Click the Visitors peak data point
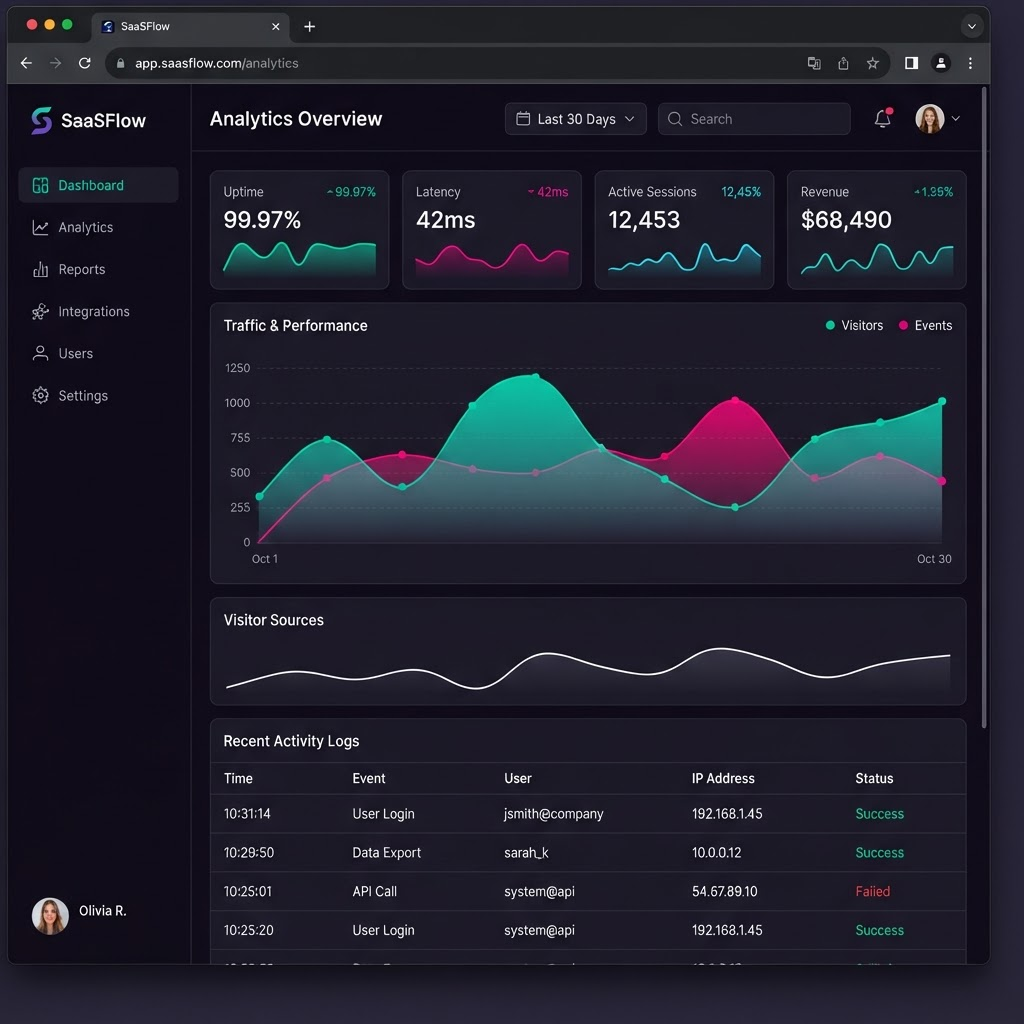Viewport: 1024px width, 1024px height. 536,376
